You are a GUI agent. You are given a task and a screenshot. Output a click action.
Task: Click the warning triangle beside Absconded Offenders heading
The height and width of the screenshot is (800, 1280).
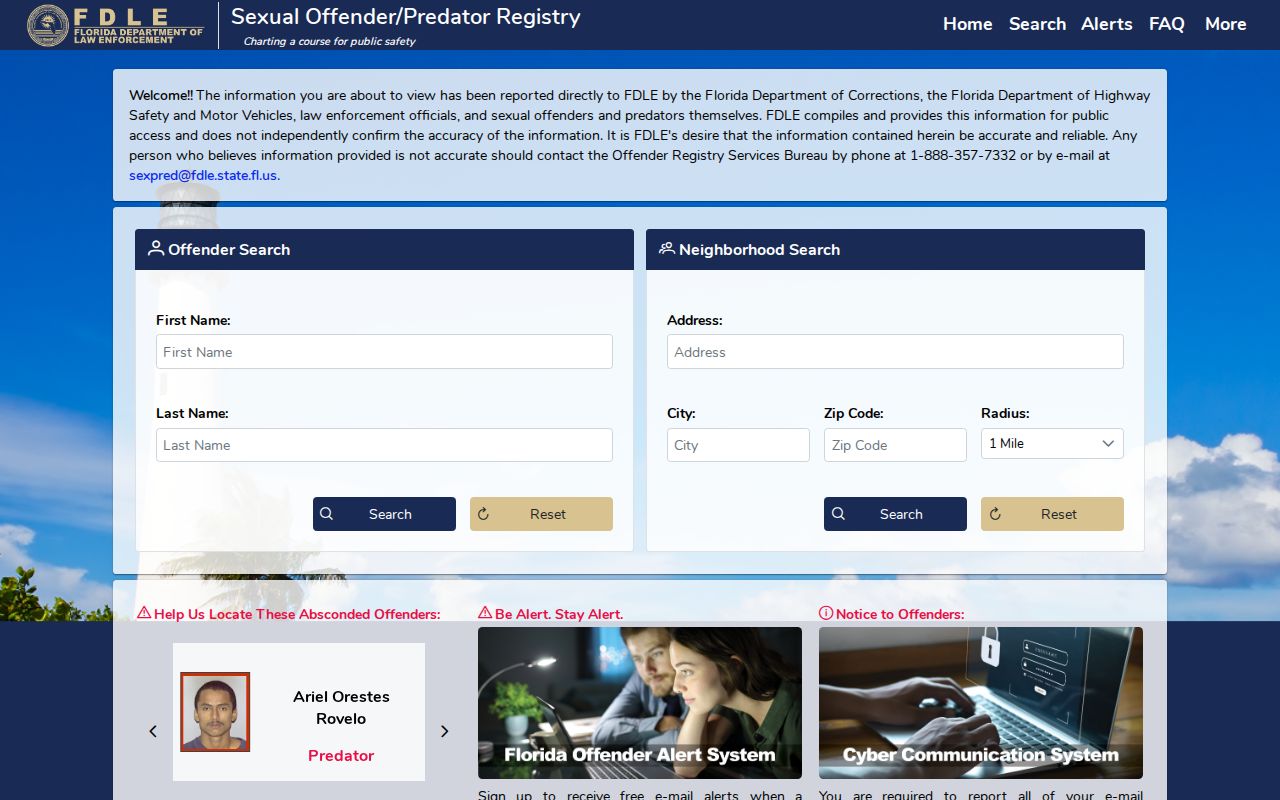(144, 613)
